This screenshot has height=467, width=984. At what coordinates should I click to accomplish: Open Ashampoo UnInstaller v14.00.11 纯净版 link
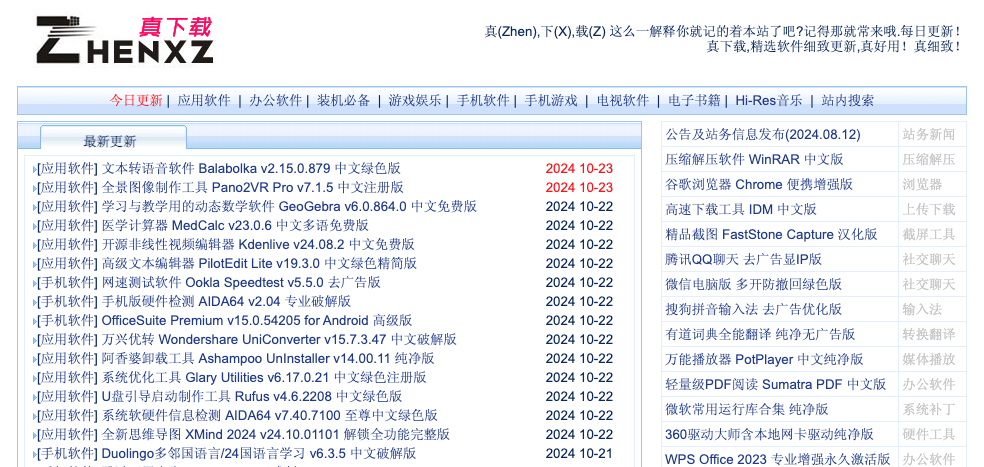[268, 358]
